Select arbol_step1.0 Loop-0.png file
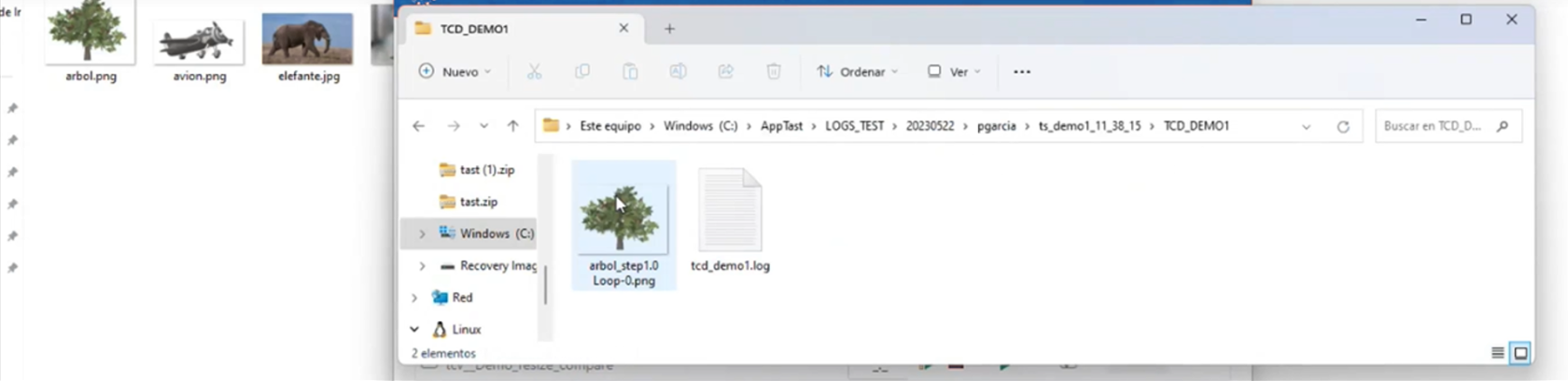Screen dimensions: 1568x381 coord(623,226)
